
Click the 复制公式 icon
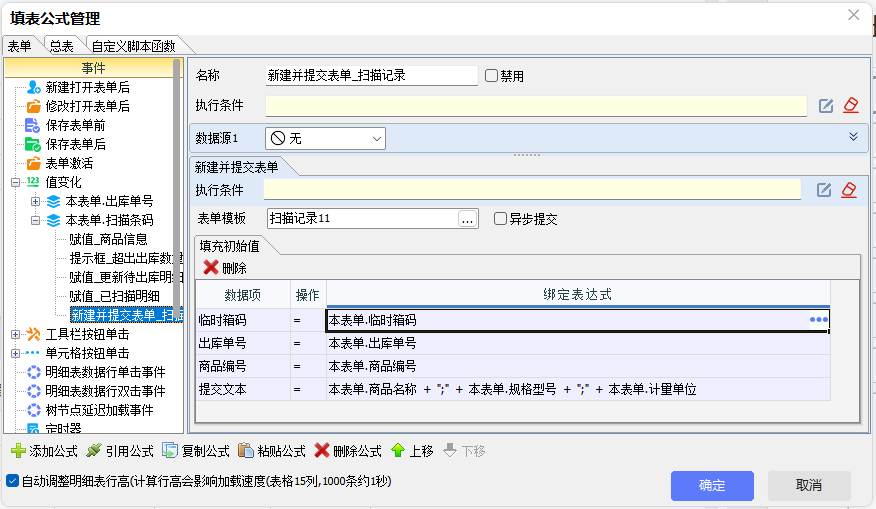pyautogui.click(x=170, y=451)
